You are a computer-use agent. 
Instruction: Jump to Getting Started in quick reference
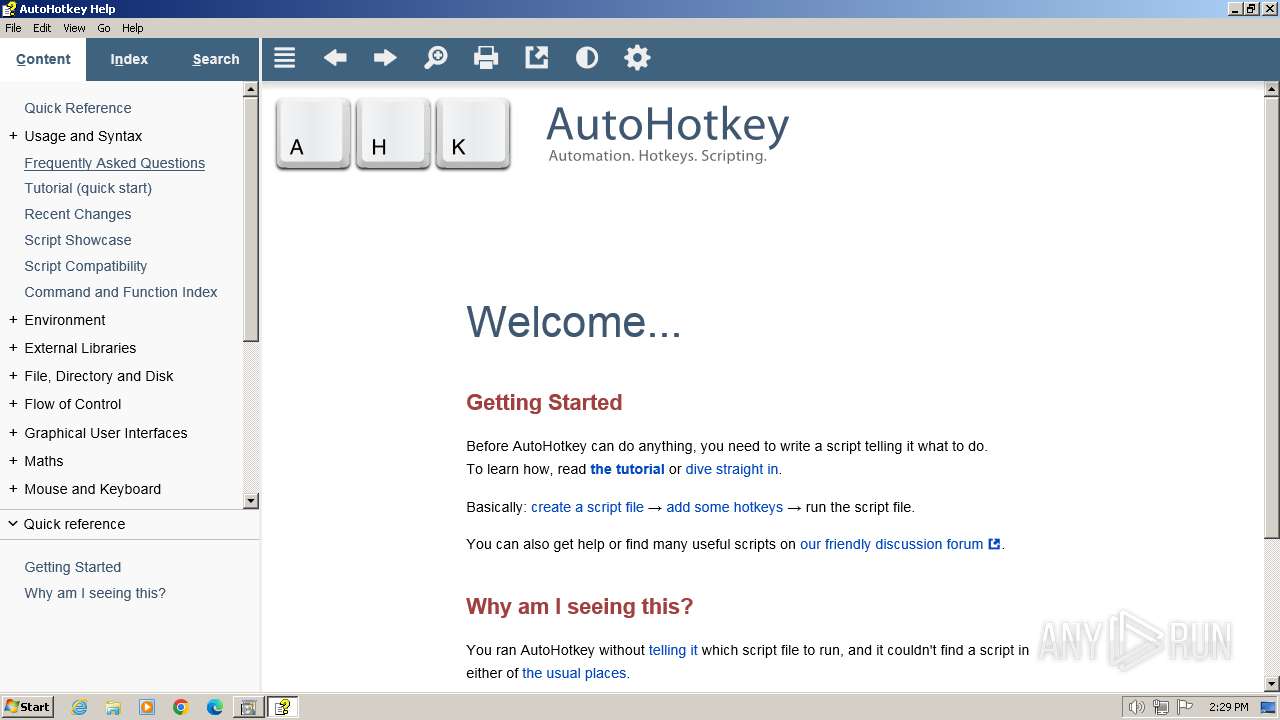(73, 567)
